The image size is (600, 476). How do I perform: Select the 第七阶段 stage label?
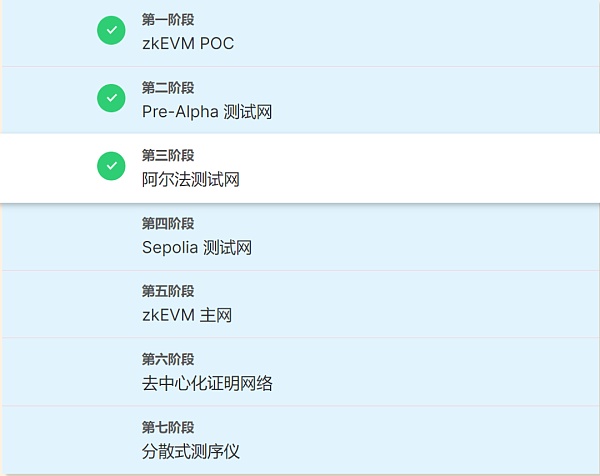tap(168, 427)
